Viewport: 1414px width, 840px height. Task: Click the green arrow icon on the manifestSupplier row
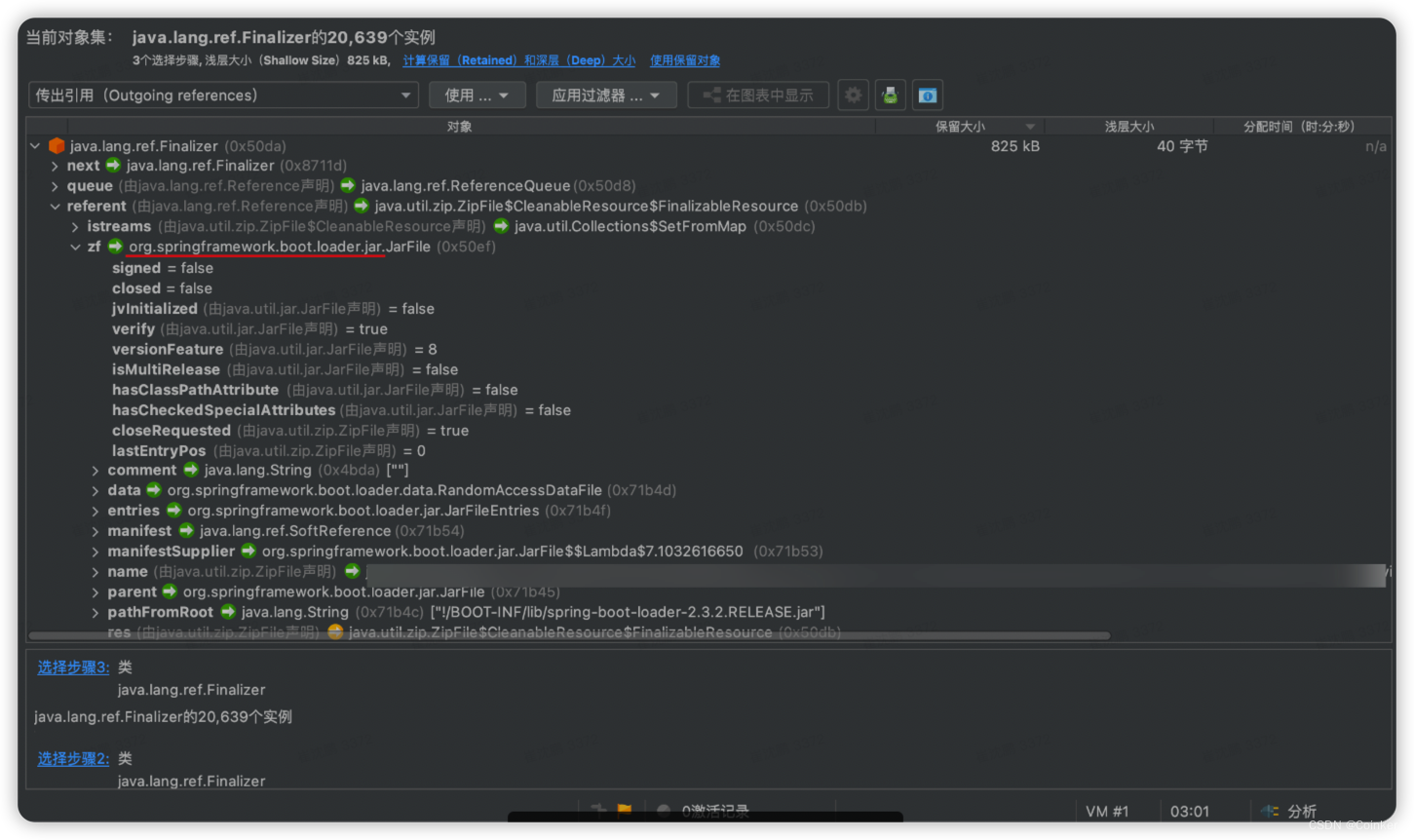tap(248, 552)
